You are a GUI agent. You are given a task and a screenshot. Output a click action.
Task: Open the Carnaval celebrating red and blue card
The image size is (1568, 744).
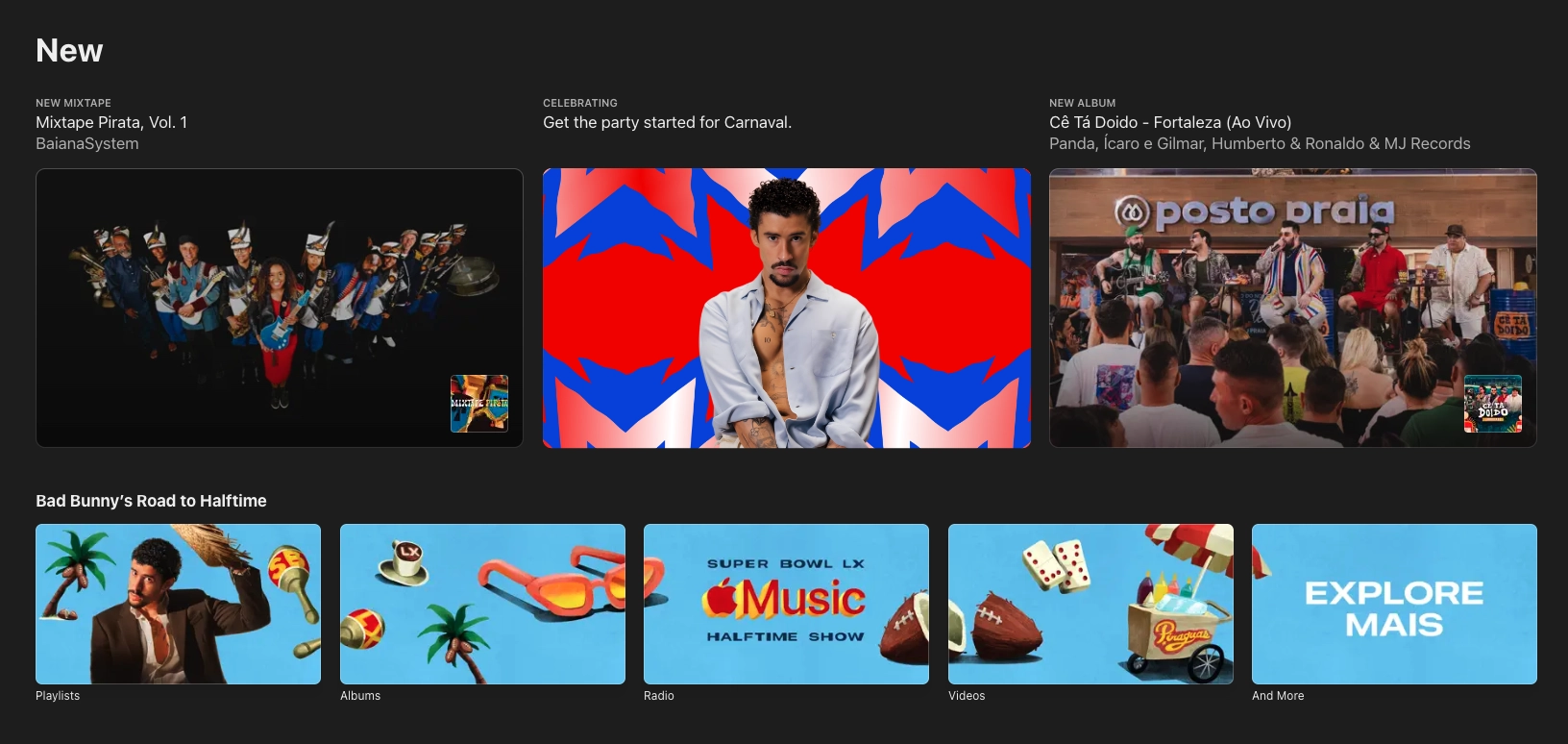(x=787, y=308)
